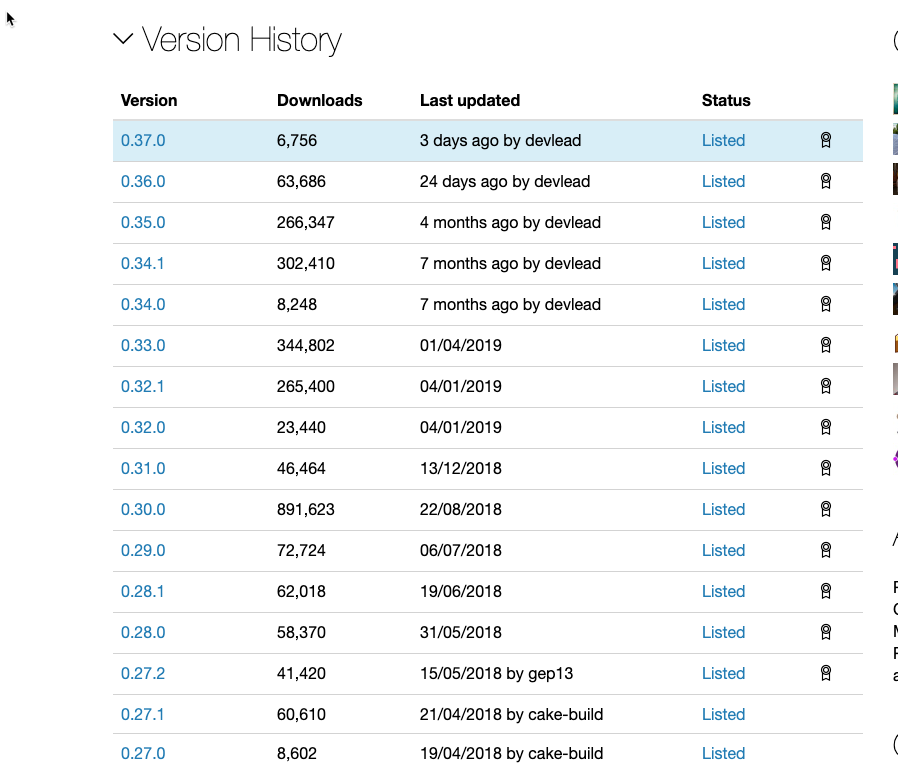Open version 0.29.0 details
This screenshot has width=898, height=766.
(143, 550)
